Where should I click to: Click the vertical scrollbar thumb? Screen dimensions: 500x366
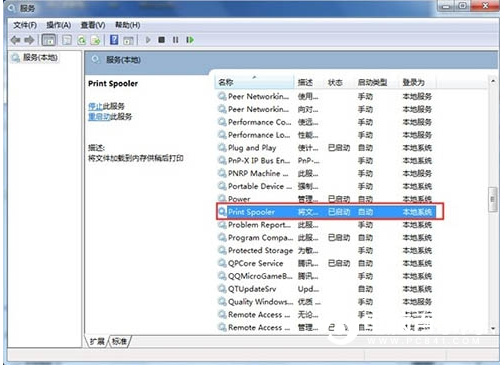coord(493,199)
